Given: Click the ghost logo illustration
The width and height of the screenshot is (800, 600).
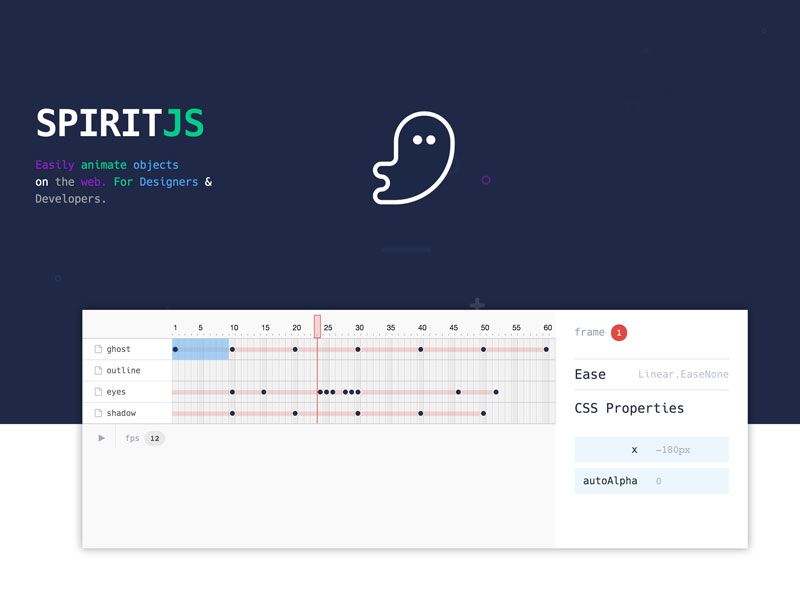Looking at the screenshot, I should point(414,158).
